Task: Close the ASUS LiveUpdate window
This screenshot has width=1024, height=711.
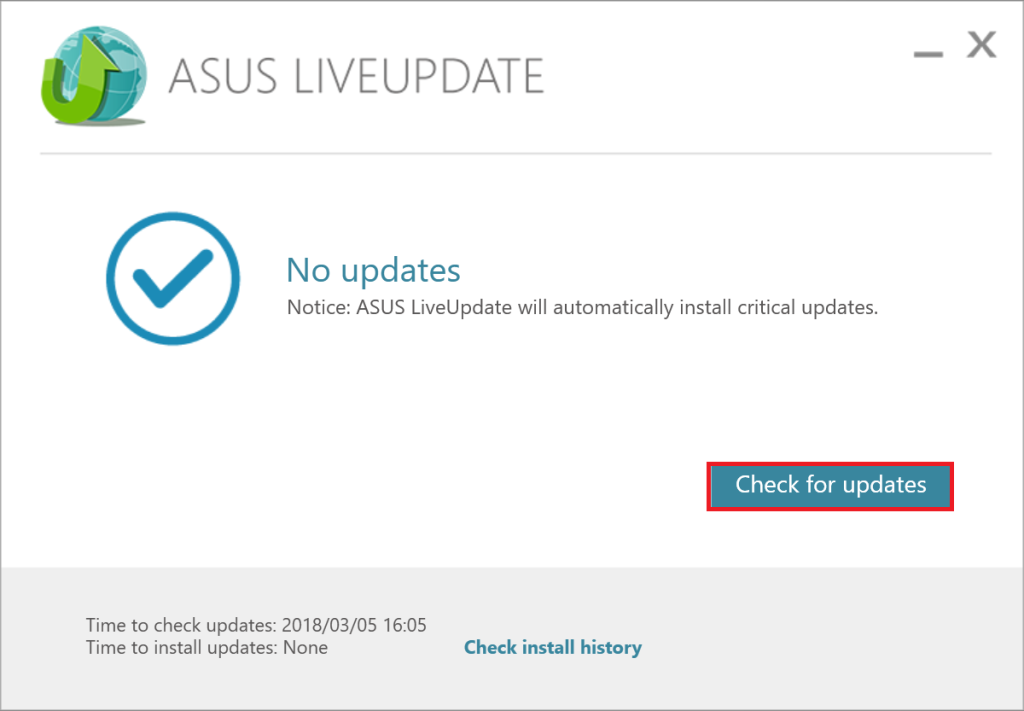Action: pyautogui.click(x=981, y=44)
